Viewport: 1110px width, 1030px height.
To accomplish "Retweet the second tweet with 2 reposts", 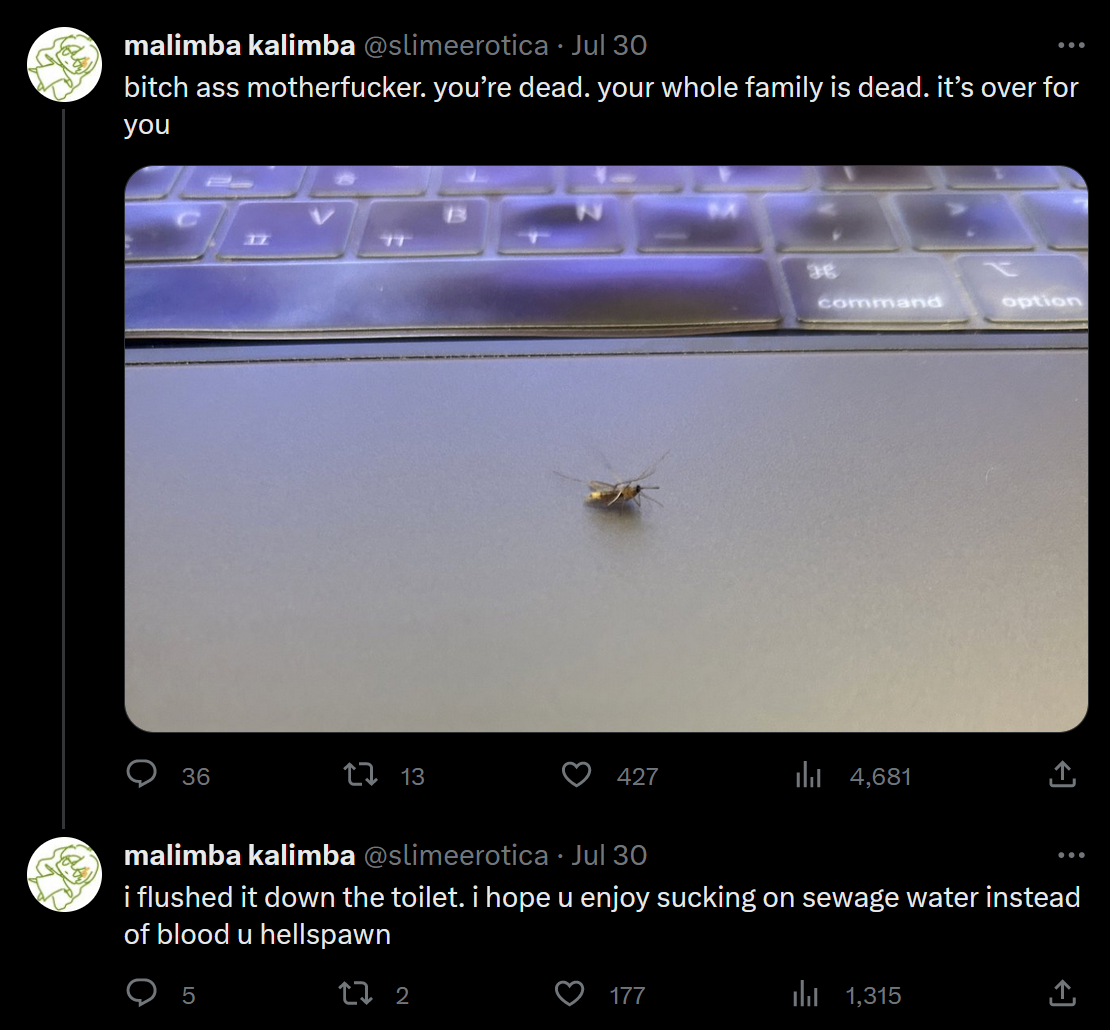I will [355, 994].
